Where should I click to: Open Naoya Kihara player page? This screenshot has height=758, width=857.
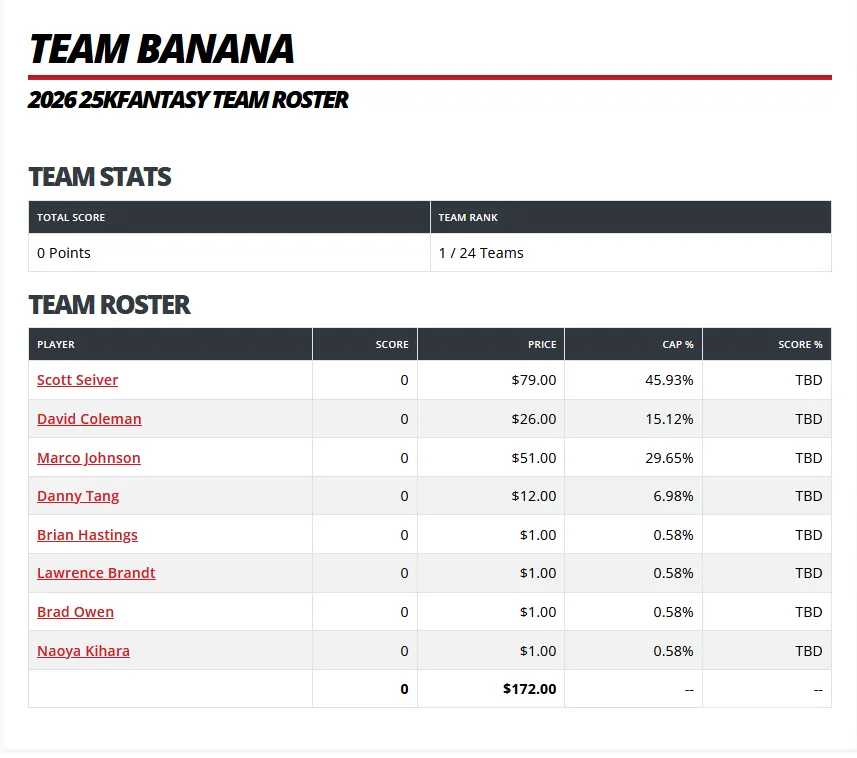[x=83, y=651]
